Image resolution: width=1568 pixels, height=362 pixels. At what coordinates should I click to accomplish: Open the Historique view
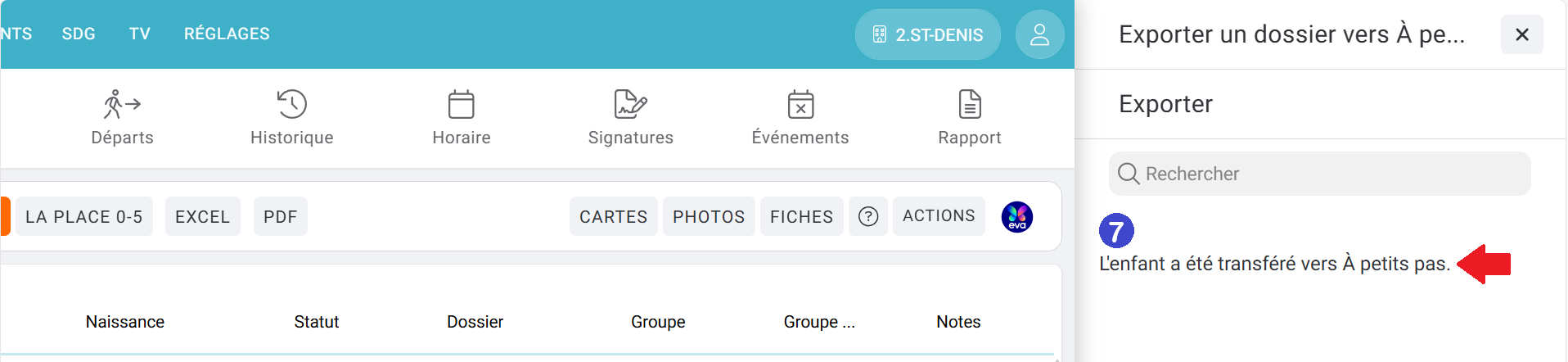[x=292, y=118]
